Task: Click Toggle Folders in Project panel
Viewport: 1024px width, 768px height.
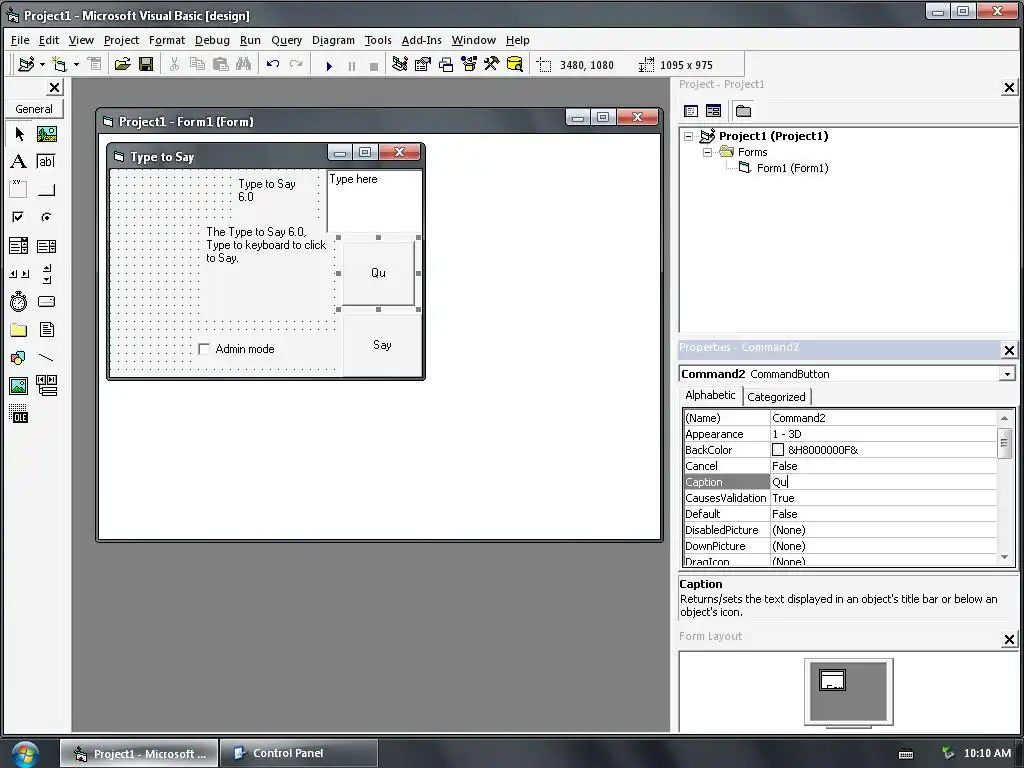Action: [743, 111]
